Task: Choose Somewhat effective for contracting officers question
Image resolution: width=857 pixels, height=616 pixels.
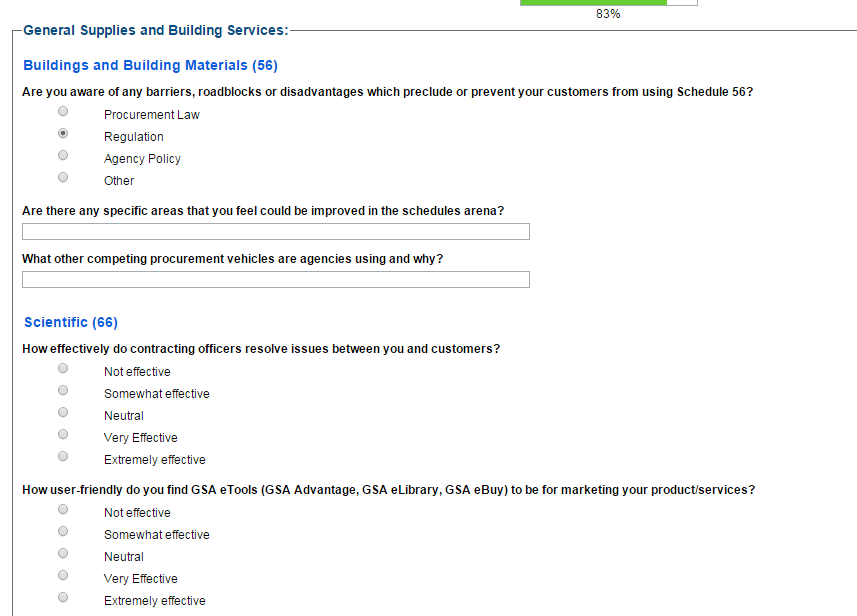Action: [x=63, y=390]
